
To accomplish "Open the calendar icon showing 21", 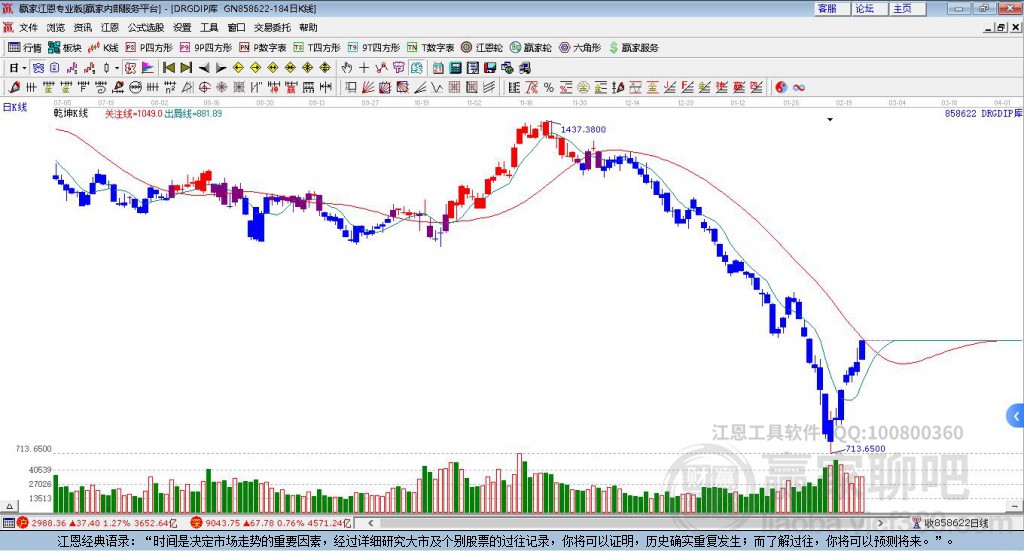I will click(438, 68).
